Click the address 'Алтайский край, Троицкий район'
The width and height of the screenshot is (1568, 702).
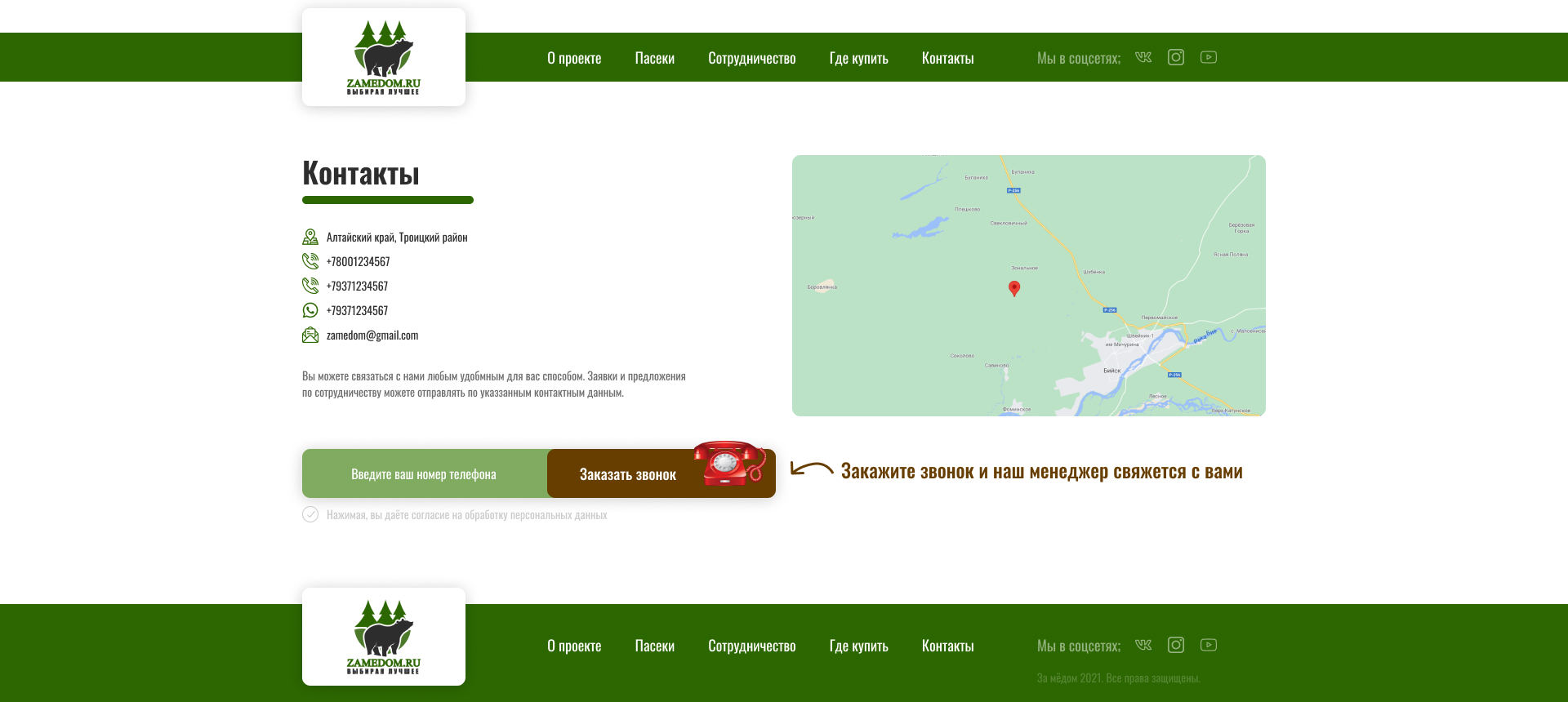pyautogui.click(x=397, y=238)
